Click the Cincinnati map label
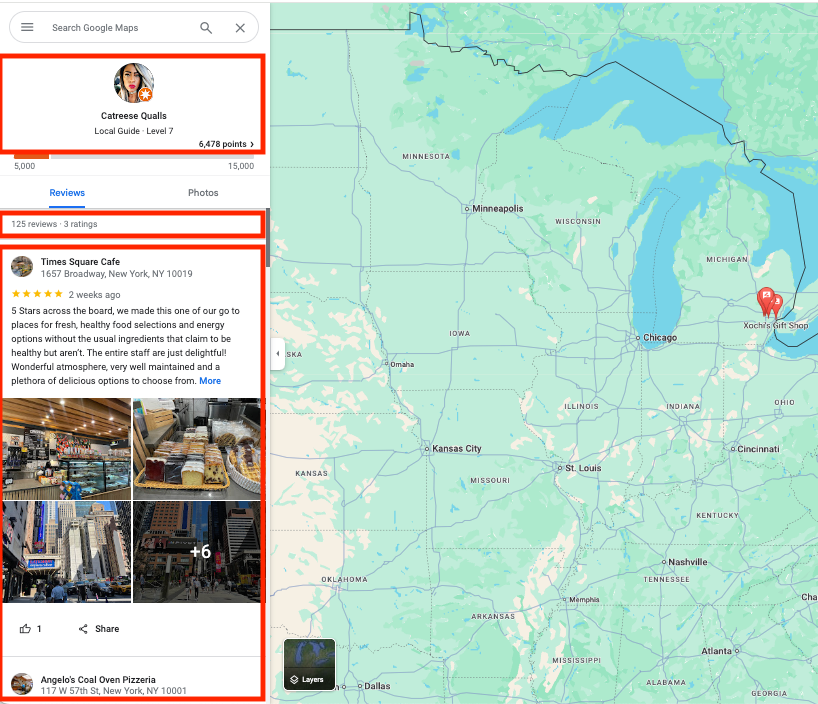The width and height of the screenshot is (818, 704). point(758,449)
